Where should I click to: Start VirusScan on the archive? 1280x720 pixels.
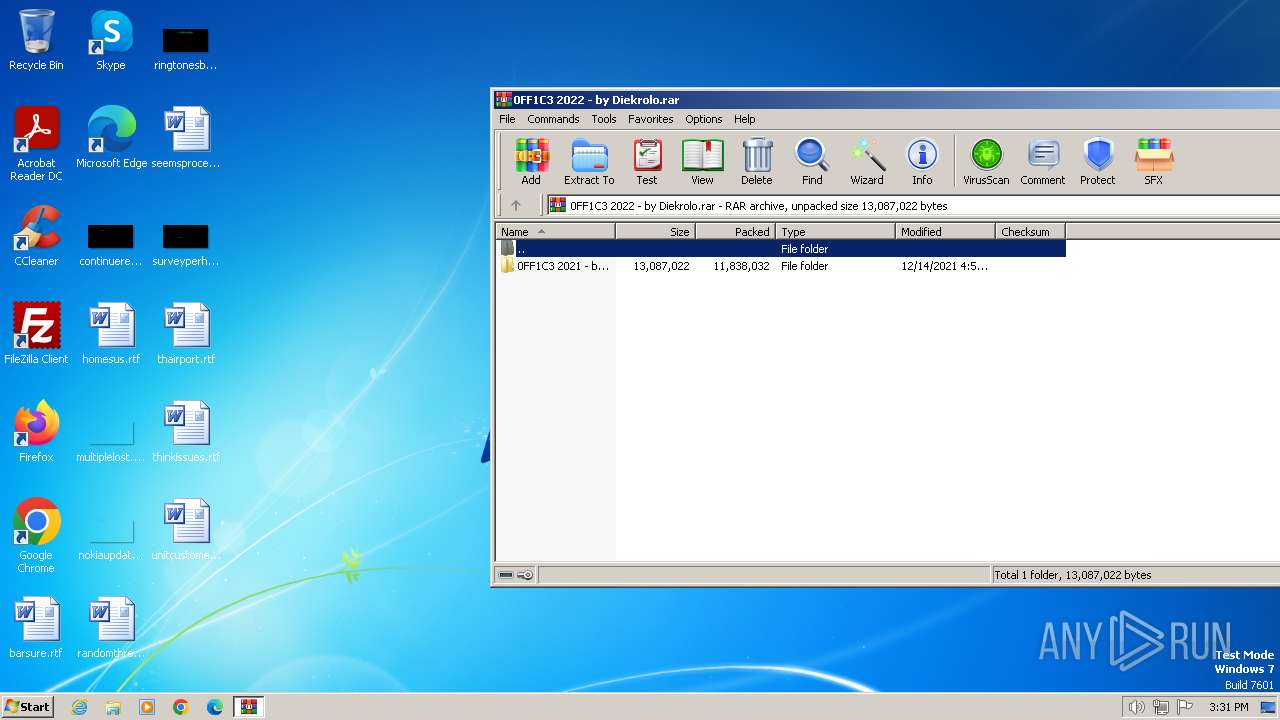coord(986,162)
